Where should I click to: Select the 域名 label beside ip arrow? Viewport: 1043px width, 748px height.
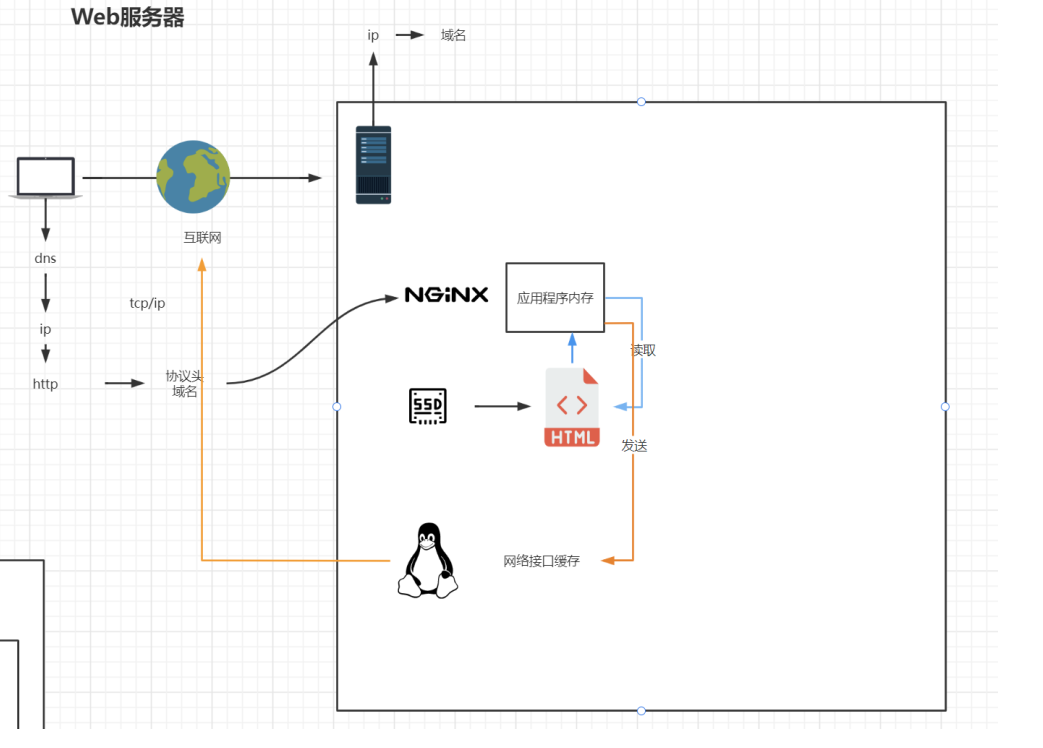point(453,35)
